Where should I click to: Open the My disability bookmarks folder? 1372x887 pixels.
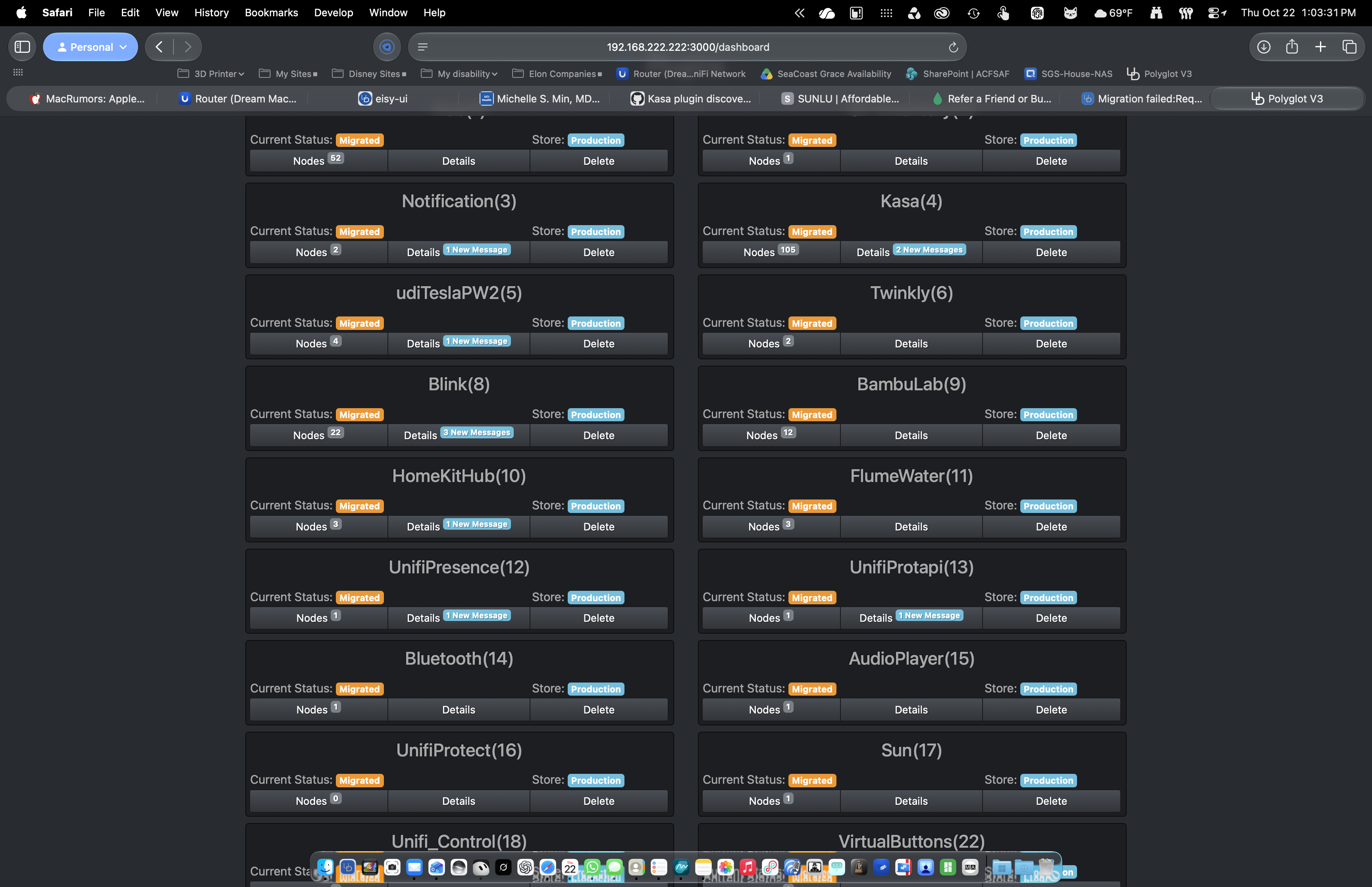point(459,74)
